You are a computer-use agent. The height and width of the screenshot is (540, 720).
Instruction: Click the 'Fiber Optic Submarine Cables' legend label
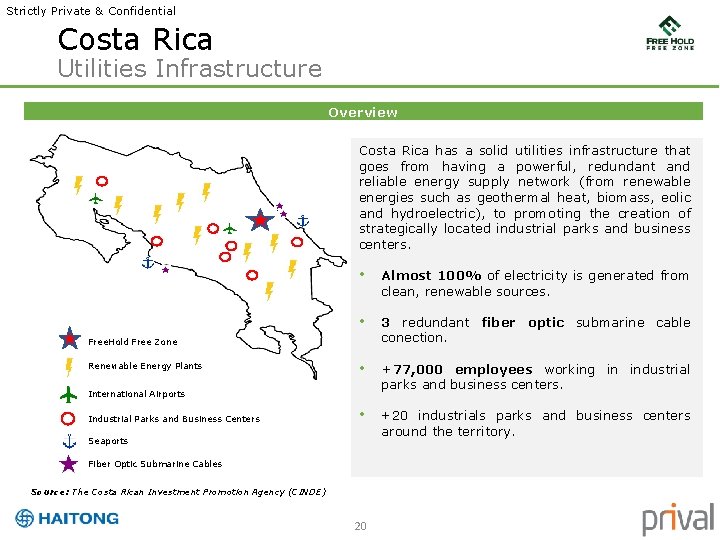pyautogui.click(x=155, y=464)
